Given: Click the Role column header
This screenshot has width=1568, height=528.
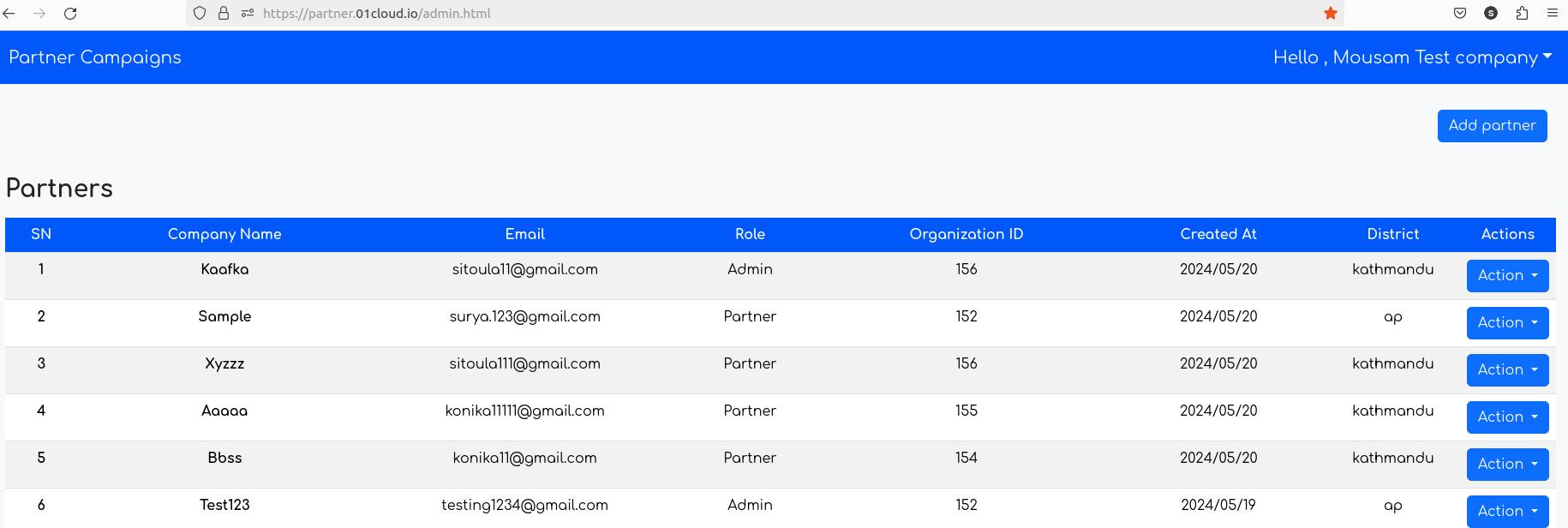Looking at the screenshot, I should [750, 234].
